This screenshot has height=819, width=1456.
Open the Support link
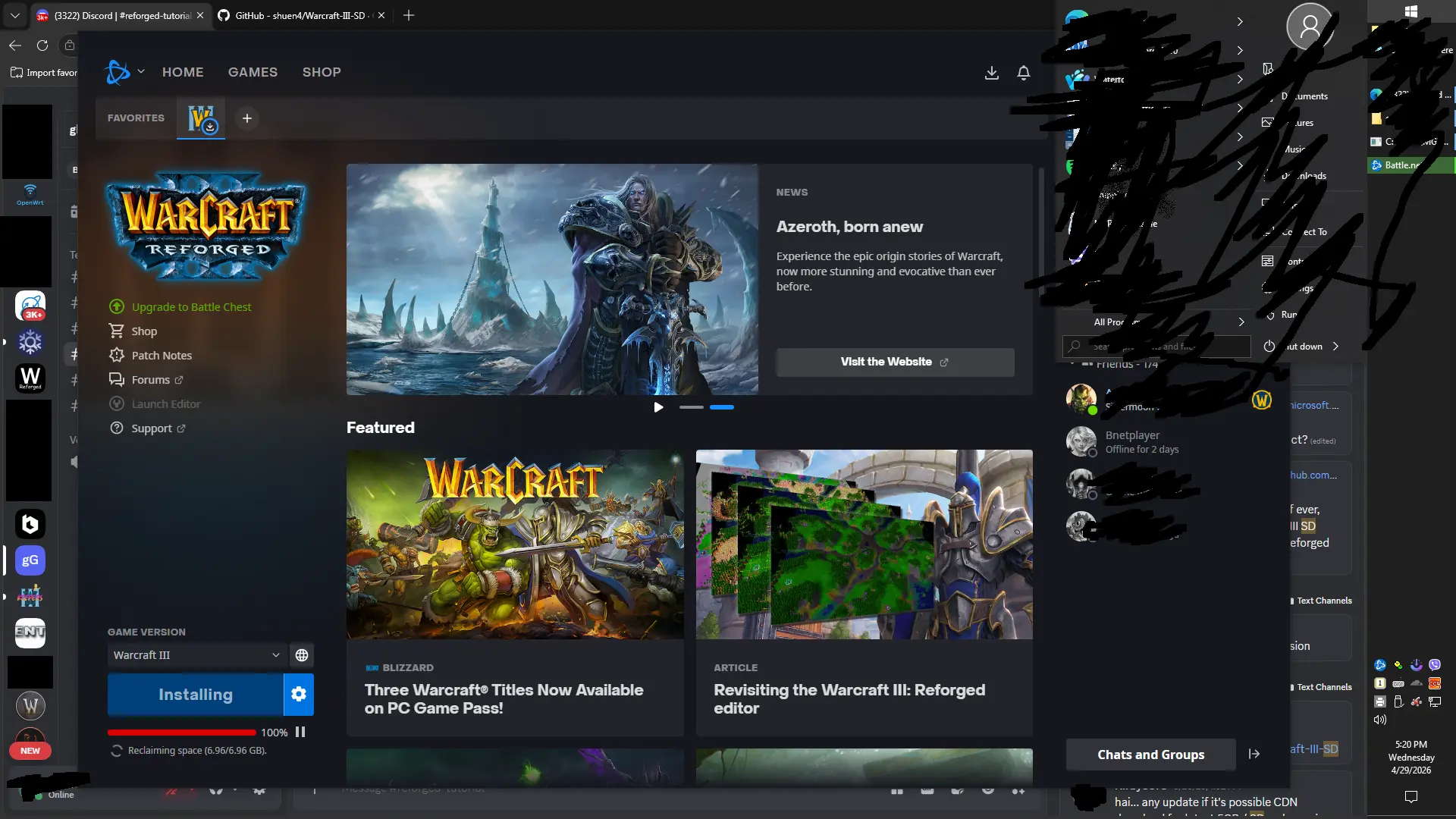tap(148, 428)
